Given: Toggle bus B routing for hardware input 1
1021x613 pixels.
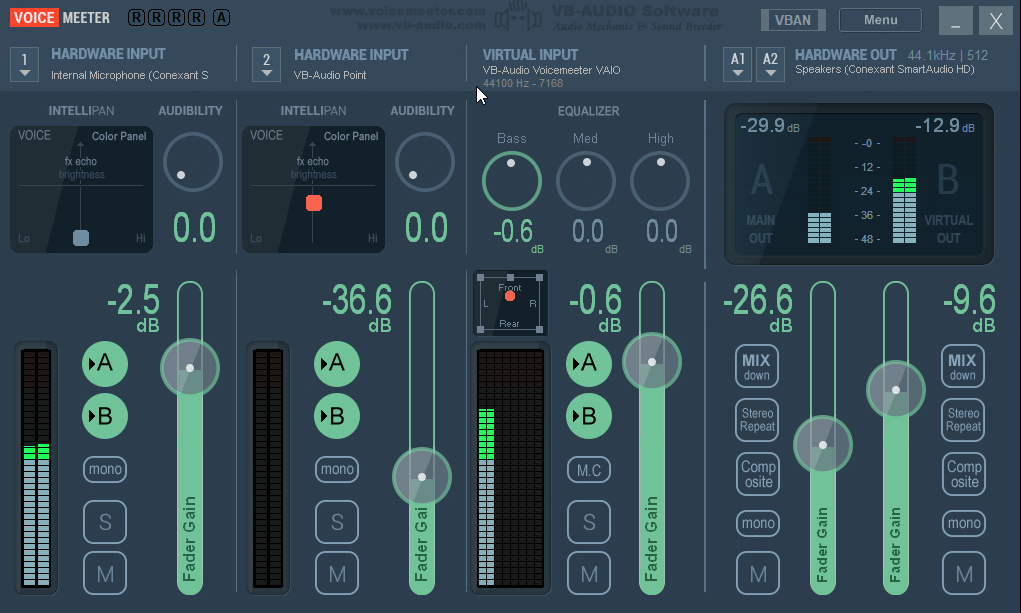Looking at the screenshot, I should pos(105,416).
